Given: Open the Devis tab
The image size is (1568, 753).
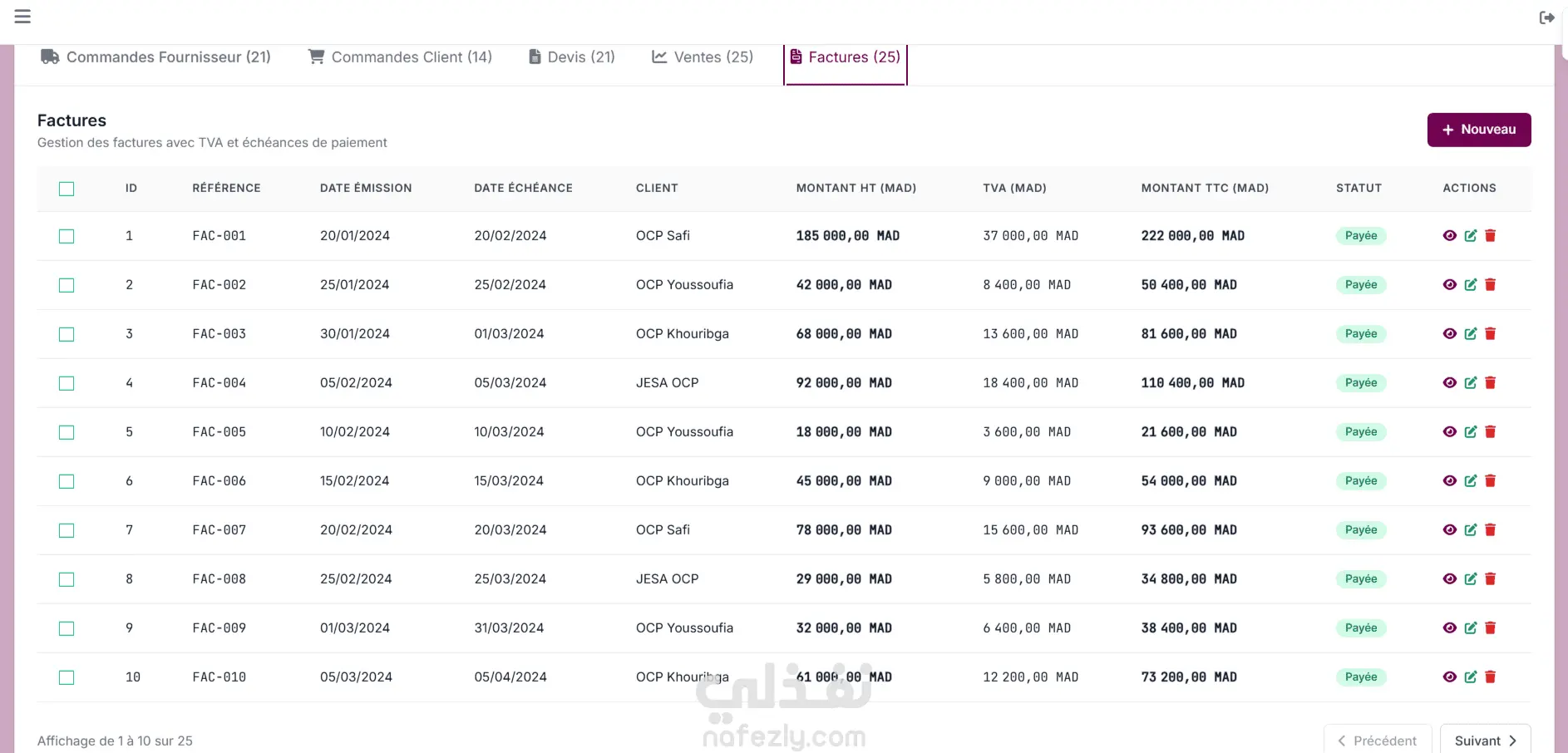Looking at the screenshot, I should click(x=572, y=57).
